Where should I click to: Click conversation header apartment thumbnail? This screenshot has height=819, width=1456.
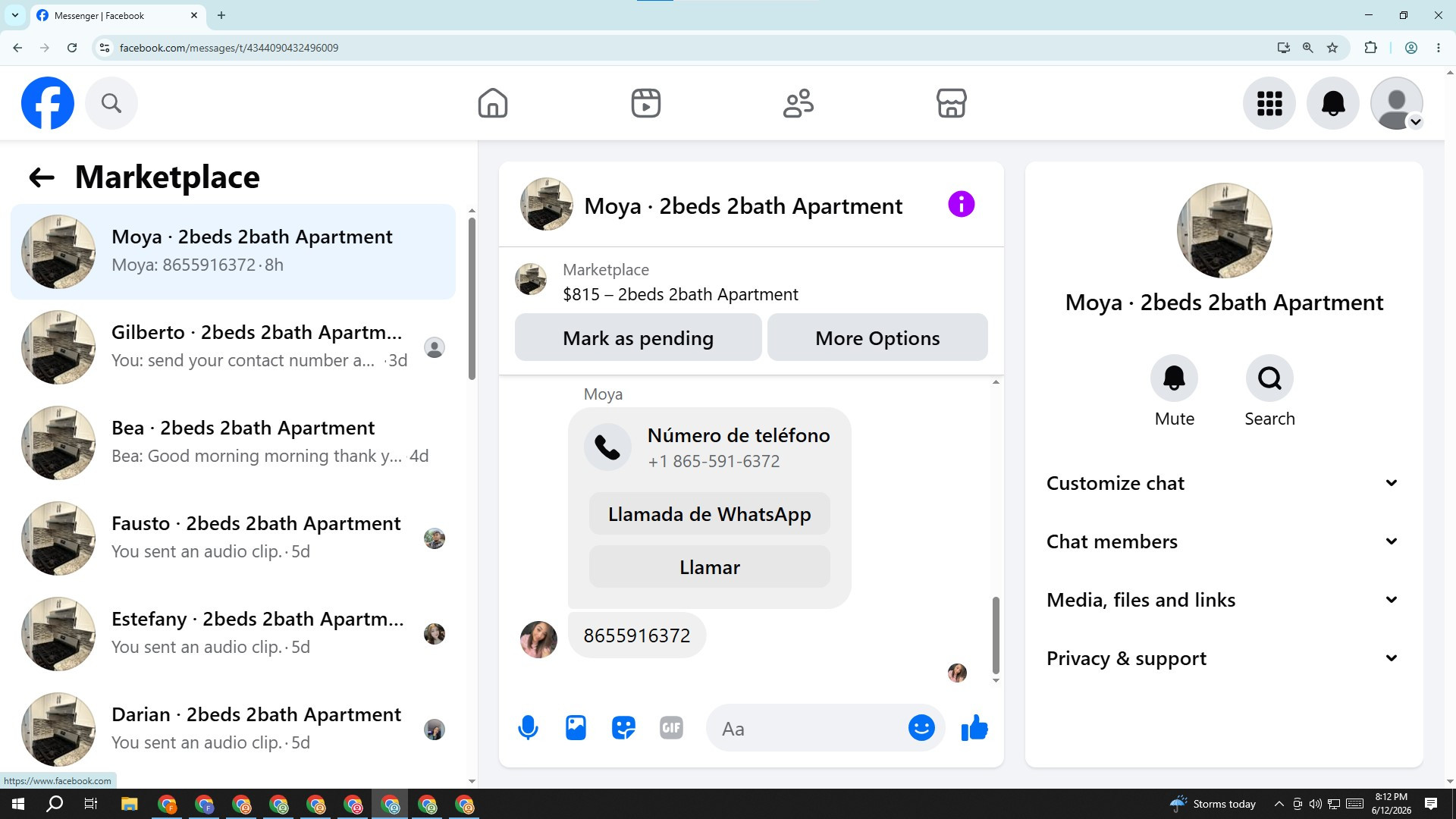point(546,204)
